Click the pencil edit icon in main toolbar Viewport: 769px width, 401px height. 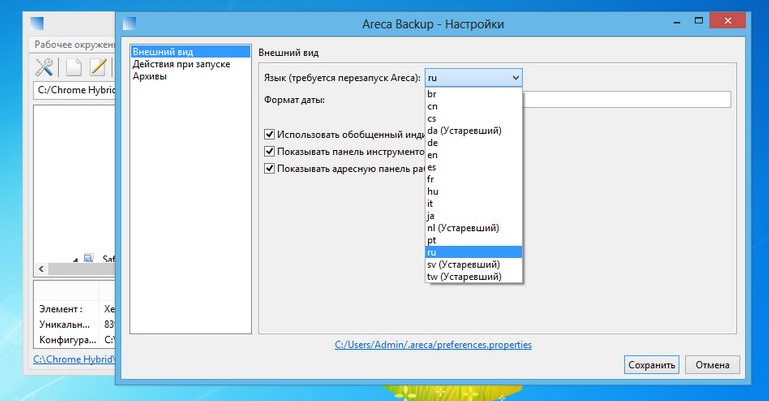coord(98,67)
